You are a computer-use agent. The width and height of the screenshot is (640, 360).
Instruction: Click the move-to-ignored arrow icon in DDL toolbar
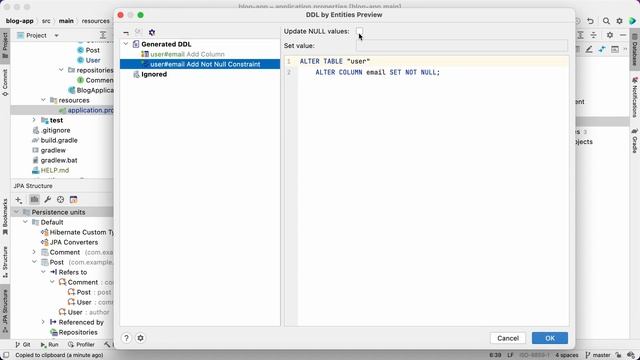[x=126, y=32]
